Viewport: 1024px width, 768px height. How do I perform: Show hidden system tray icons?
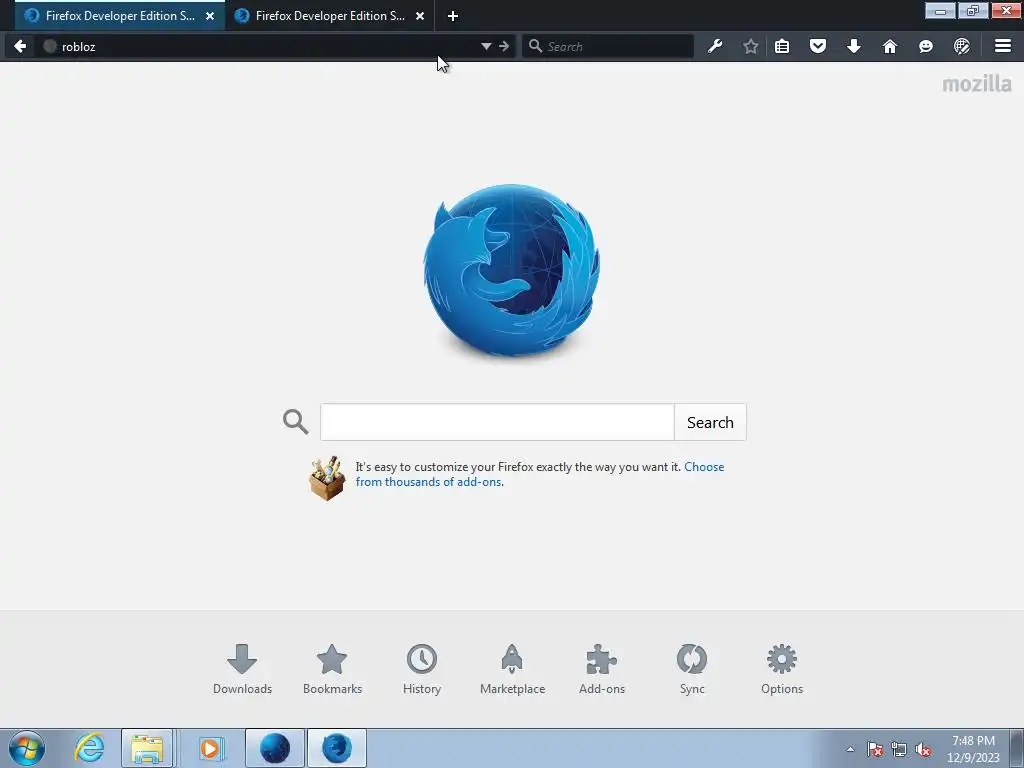coord(850,750)
